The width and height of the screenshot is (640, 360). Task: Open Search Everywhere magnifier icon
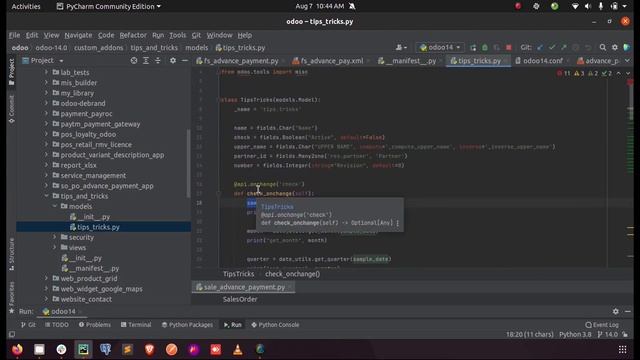click(603, 48)
